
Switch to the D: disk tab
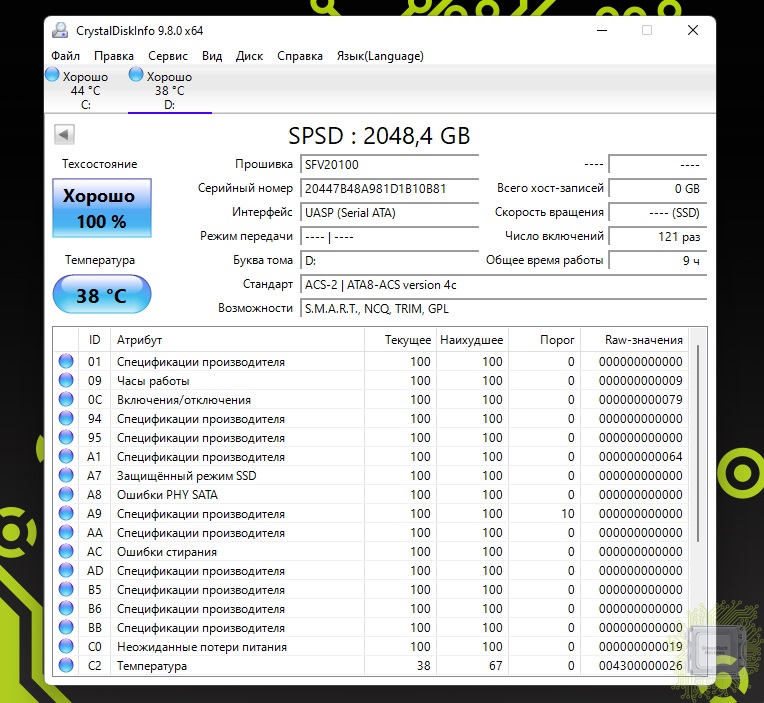(169, 91)
